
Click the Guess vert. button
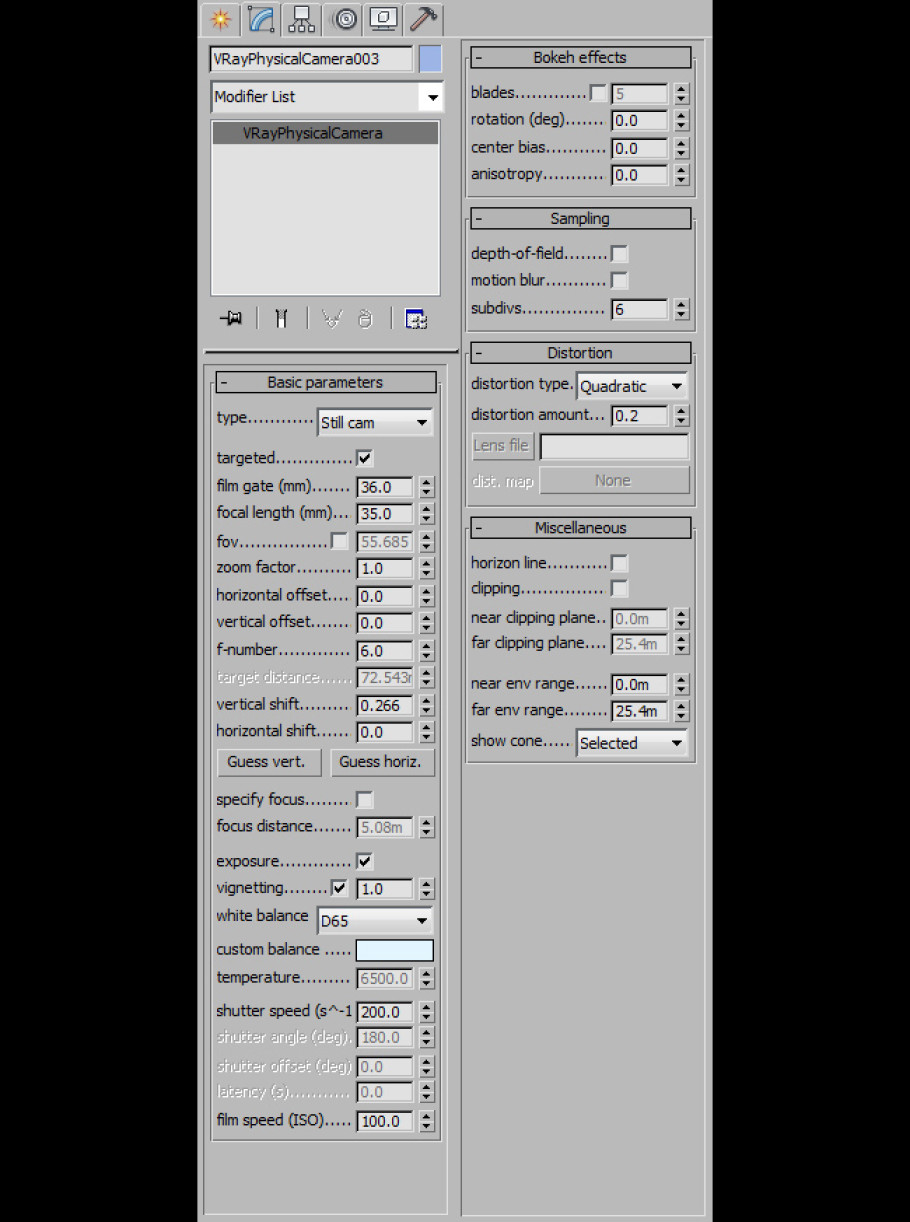pyautogui.click(x=269, y=762)
